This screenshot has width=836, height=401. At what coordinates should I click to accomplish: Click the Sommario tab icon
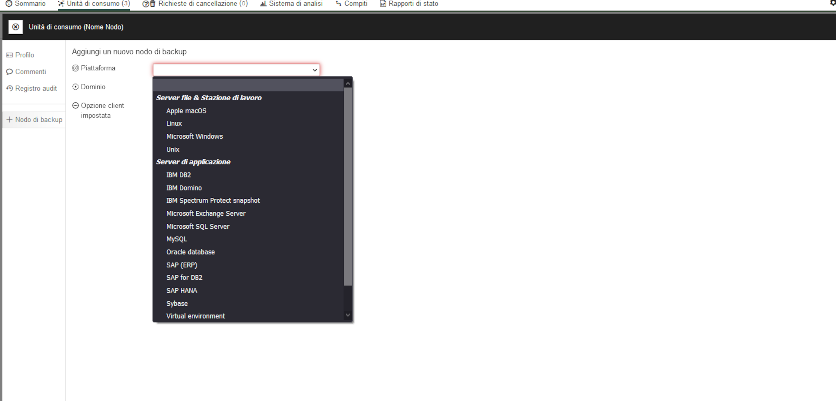(x=8, y=4)
